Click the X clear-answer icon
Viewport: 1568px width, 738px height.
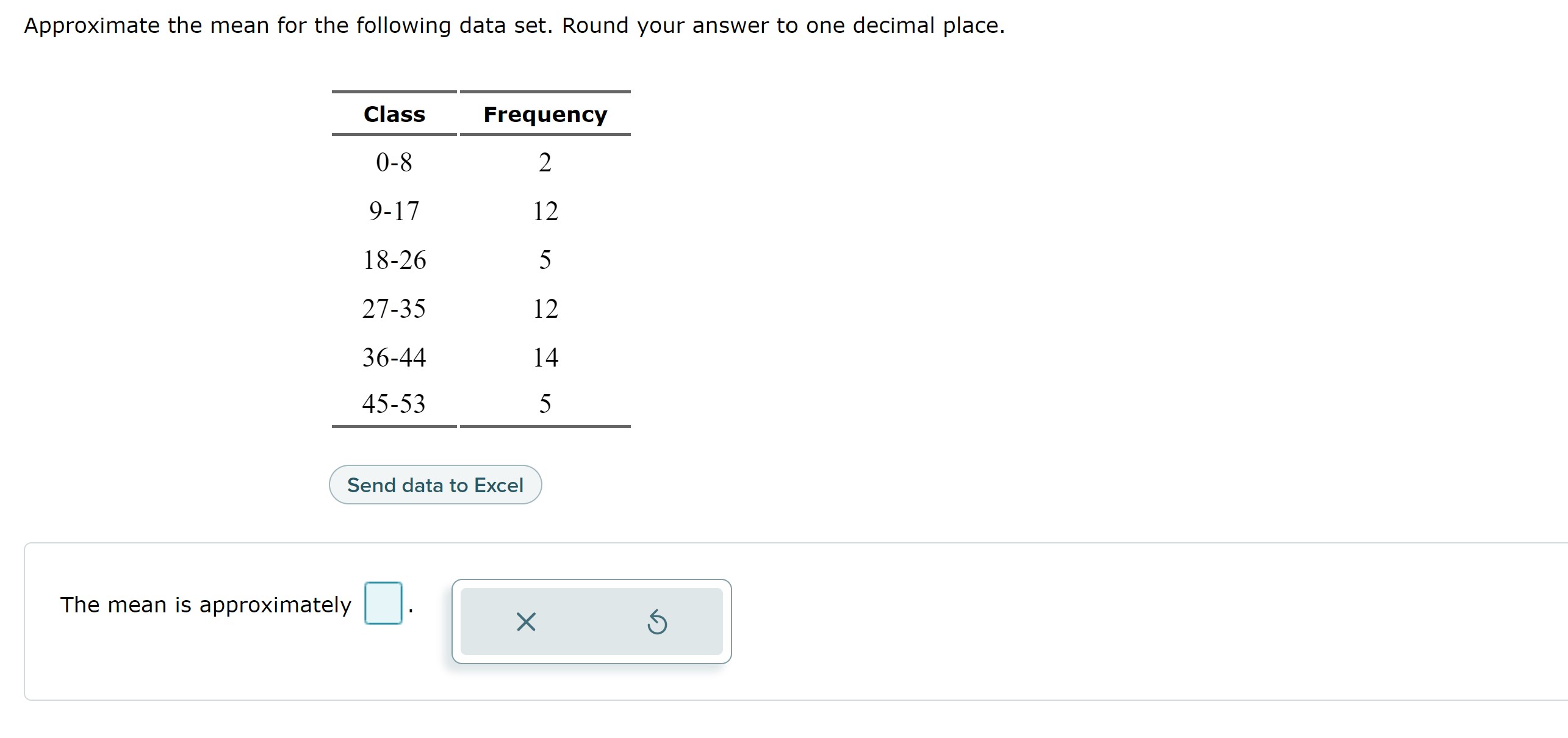pos(526,622)
